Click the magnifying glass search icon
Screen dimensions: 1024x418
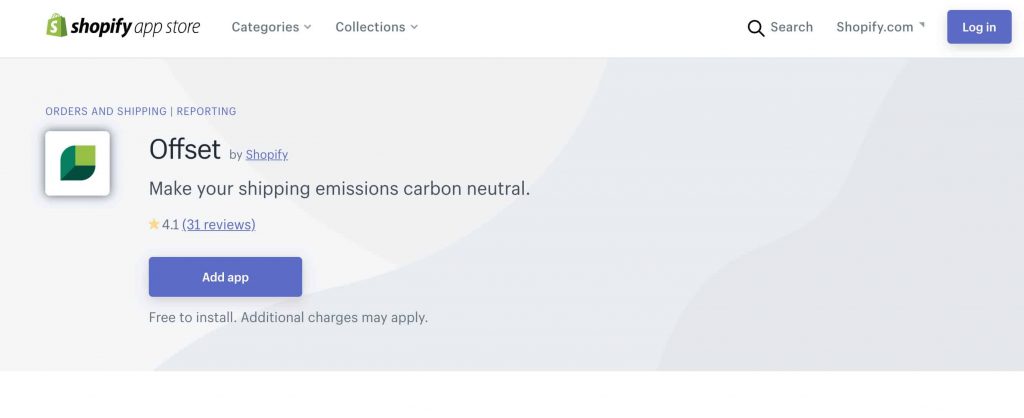tap(756, 27)
